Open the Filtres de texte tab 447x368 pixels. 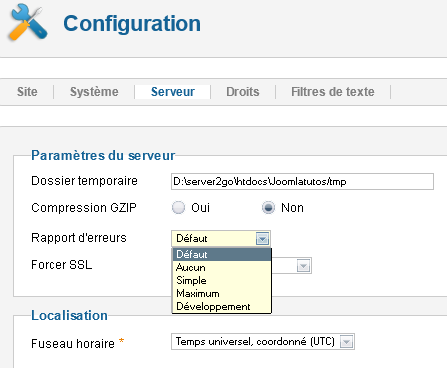click(333, 92)
